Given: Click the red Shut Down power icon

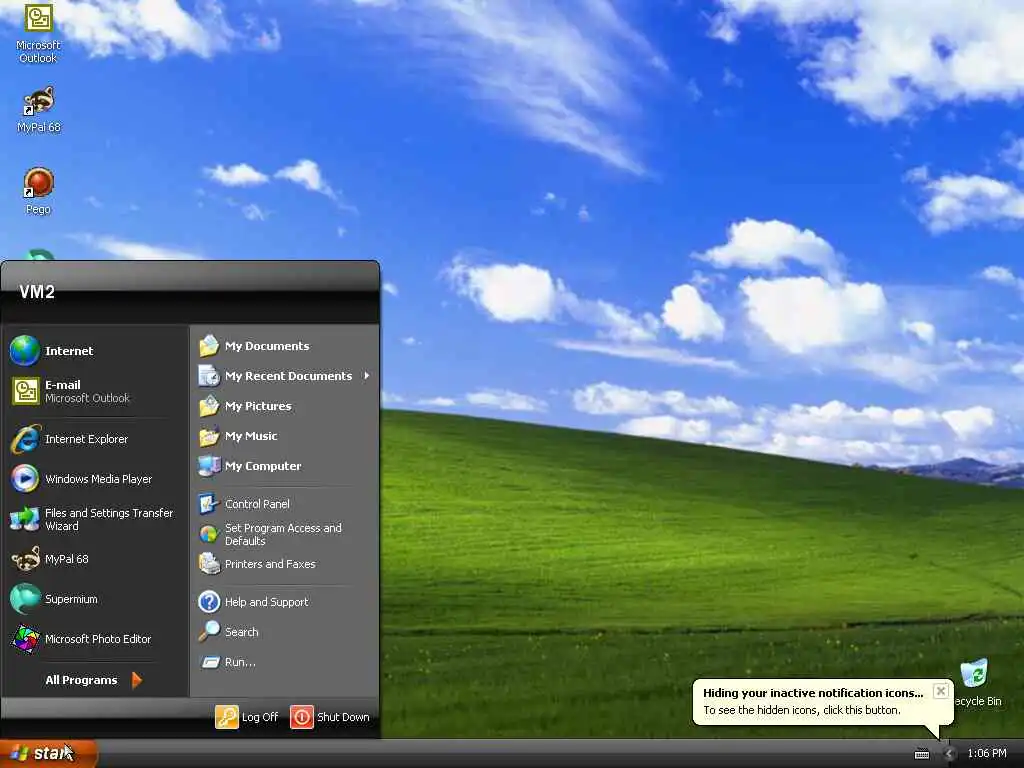Looking at the screenshot, I should pyautogui.click(x=302, y=716).
